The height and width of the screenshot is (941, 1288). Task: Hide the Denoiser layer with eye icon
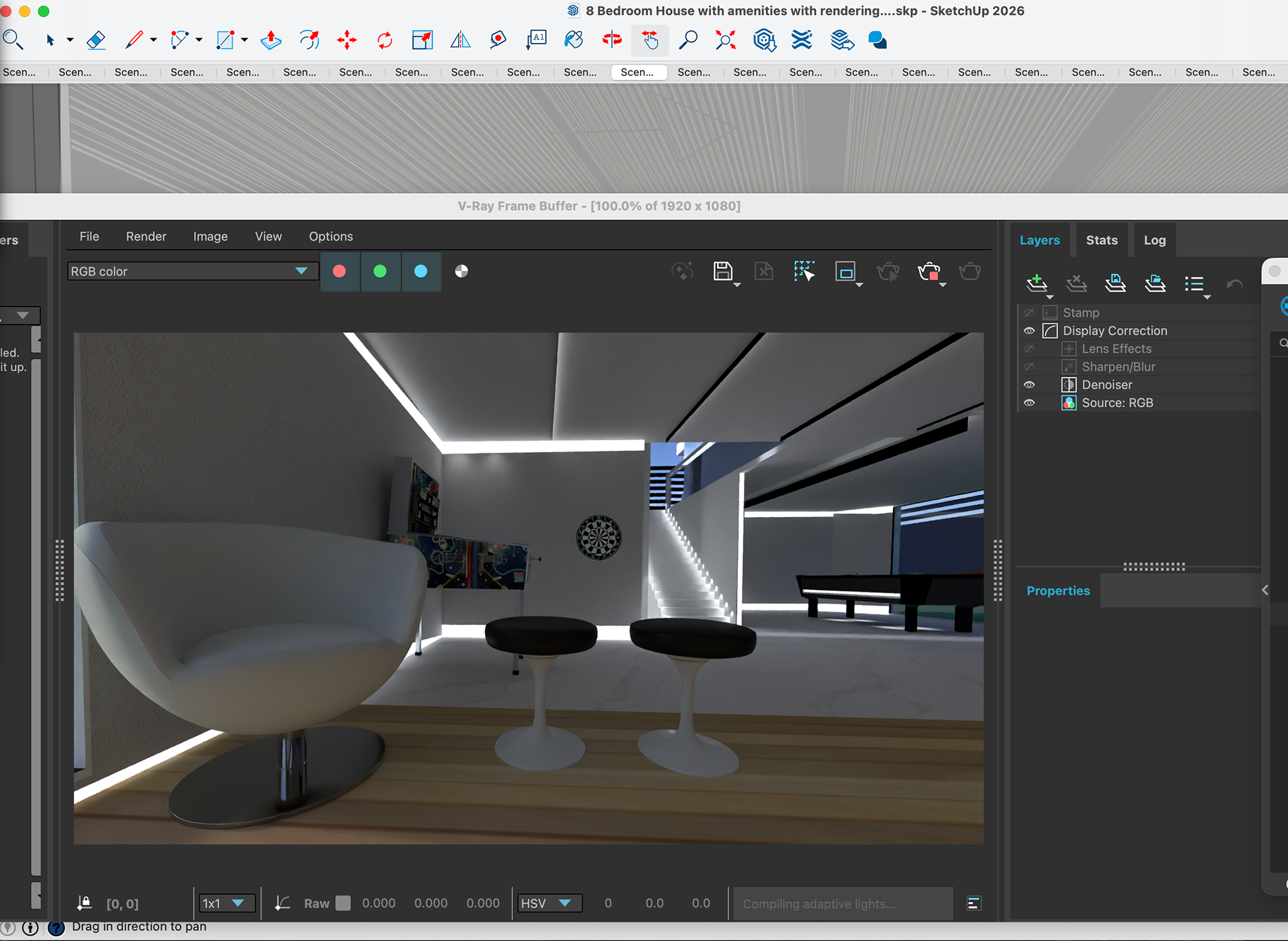coord(1029,385)
